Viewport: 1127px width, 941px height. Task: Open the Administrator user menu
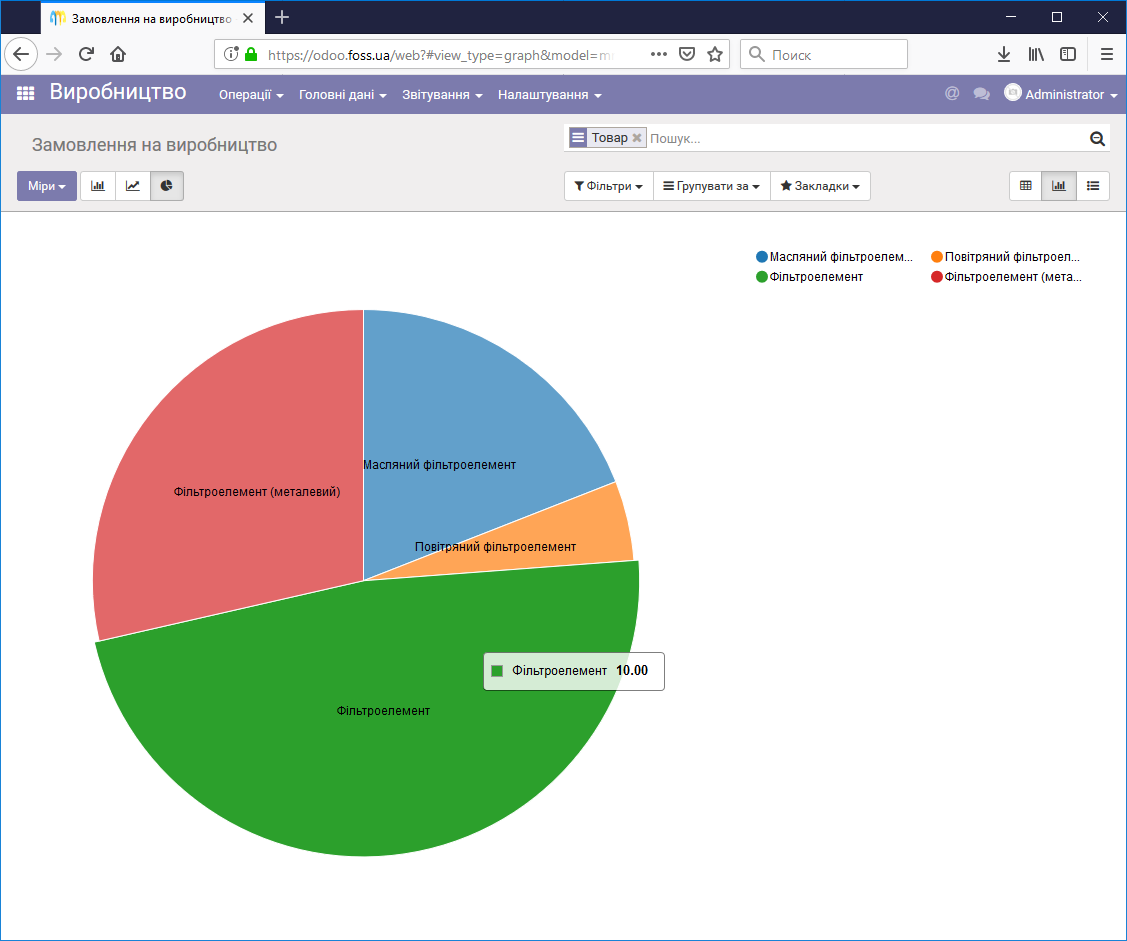pyautogui.click(x=1061, y=94)
